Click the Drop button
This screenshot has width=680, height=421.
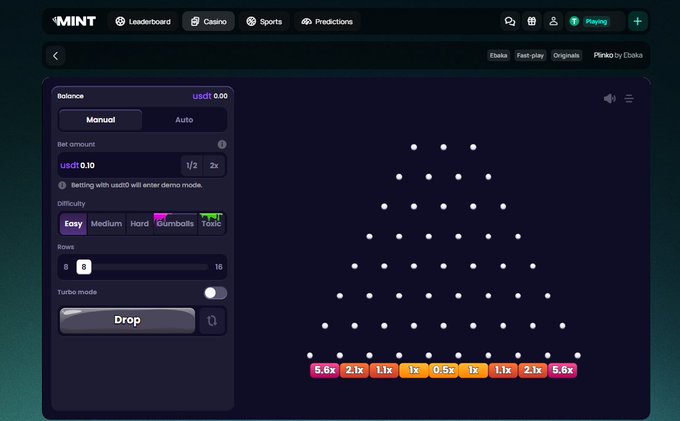click(127, 320)
